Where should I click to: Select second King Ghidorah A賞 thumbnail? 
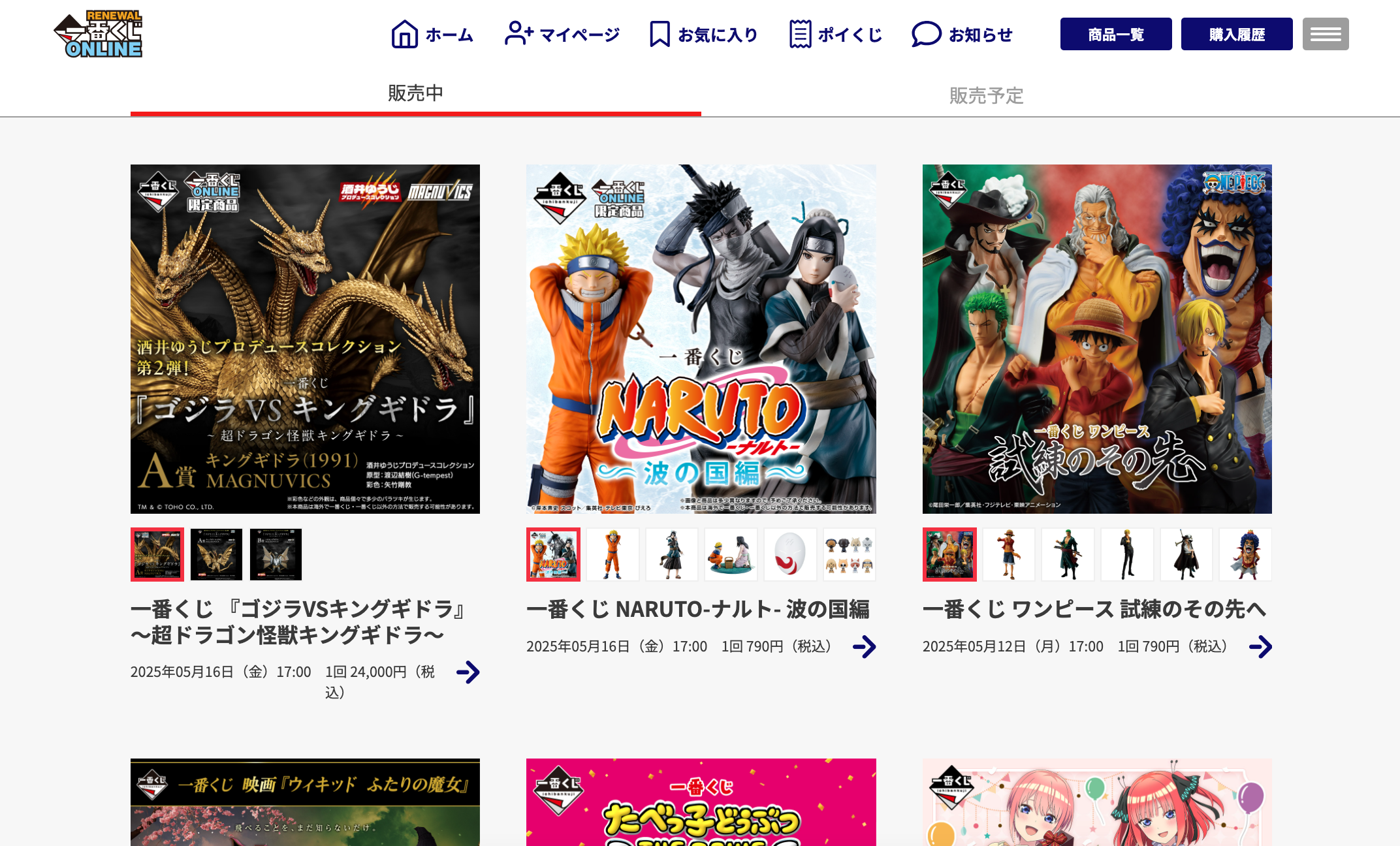pos(216,554)
